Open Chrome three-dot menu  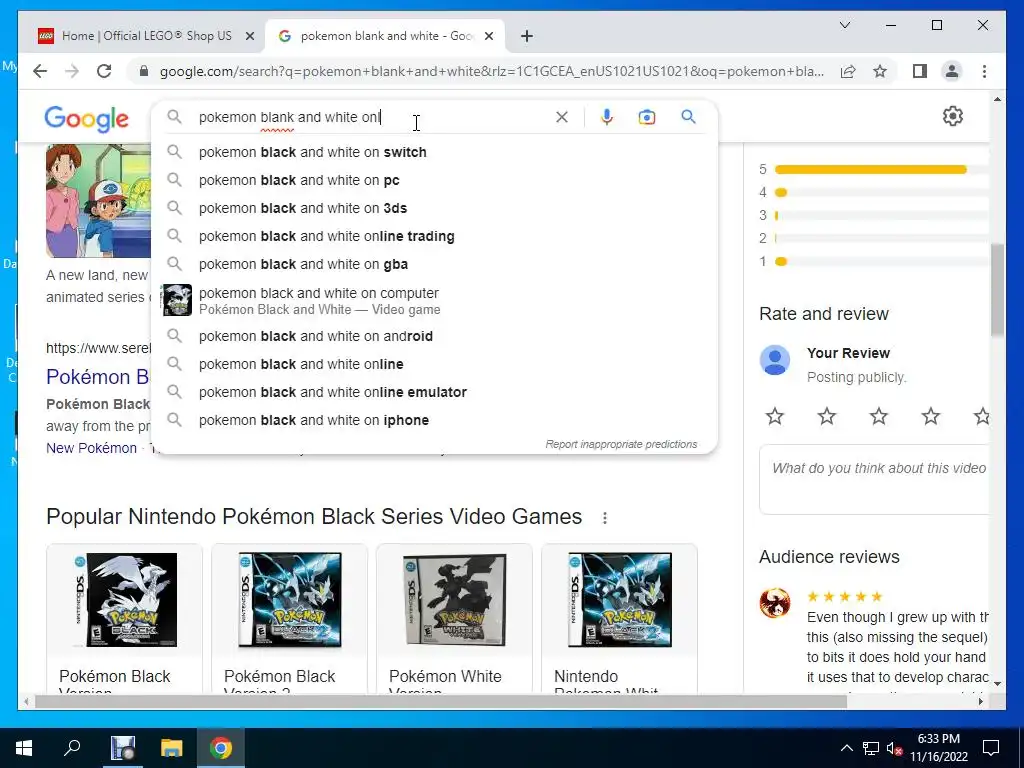(984, 71)
